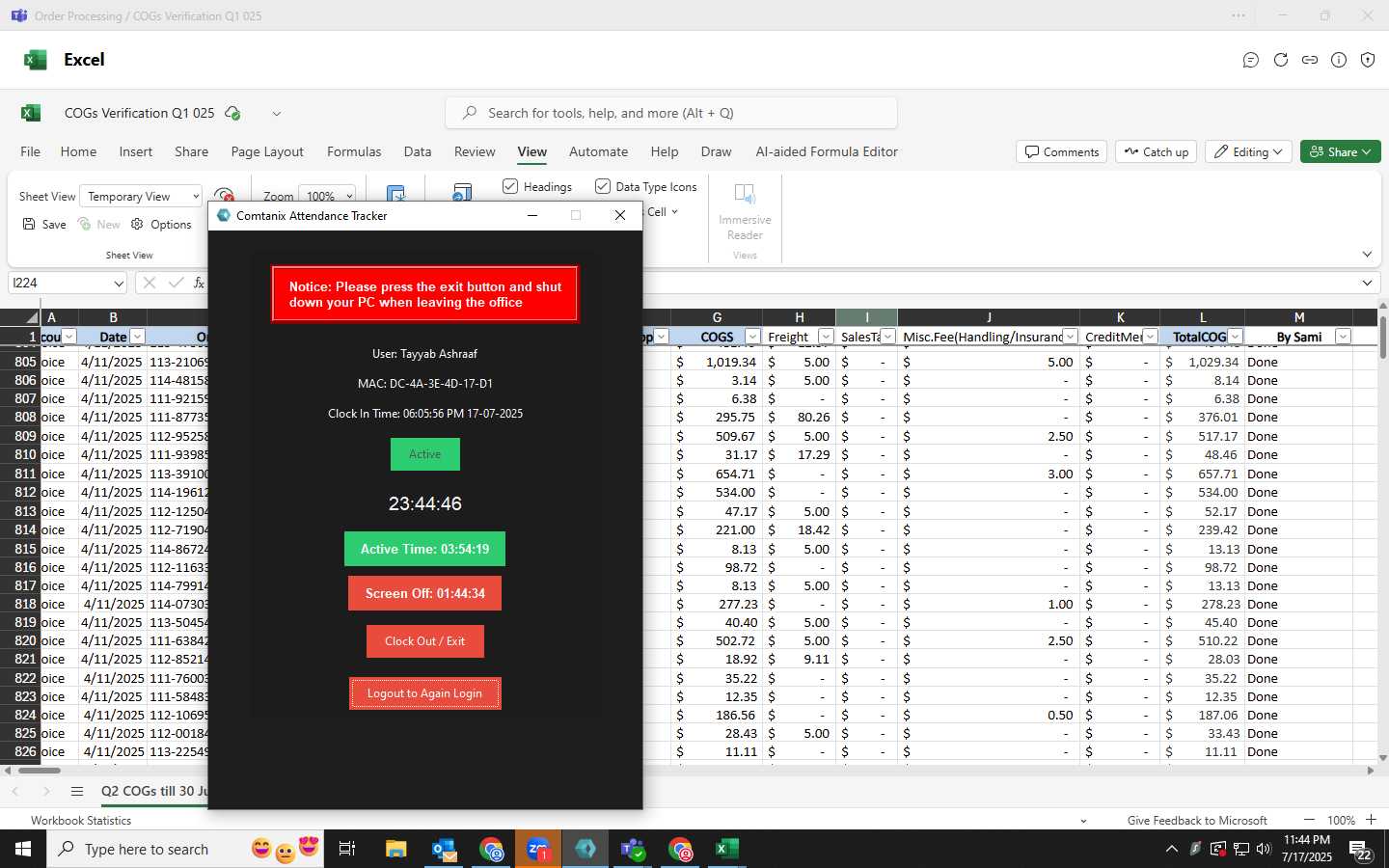Open the By Sami column filter dropdown
The height and width of the screenshot is (868, 1389).
1343,337
